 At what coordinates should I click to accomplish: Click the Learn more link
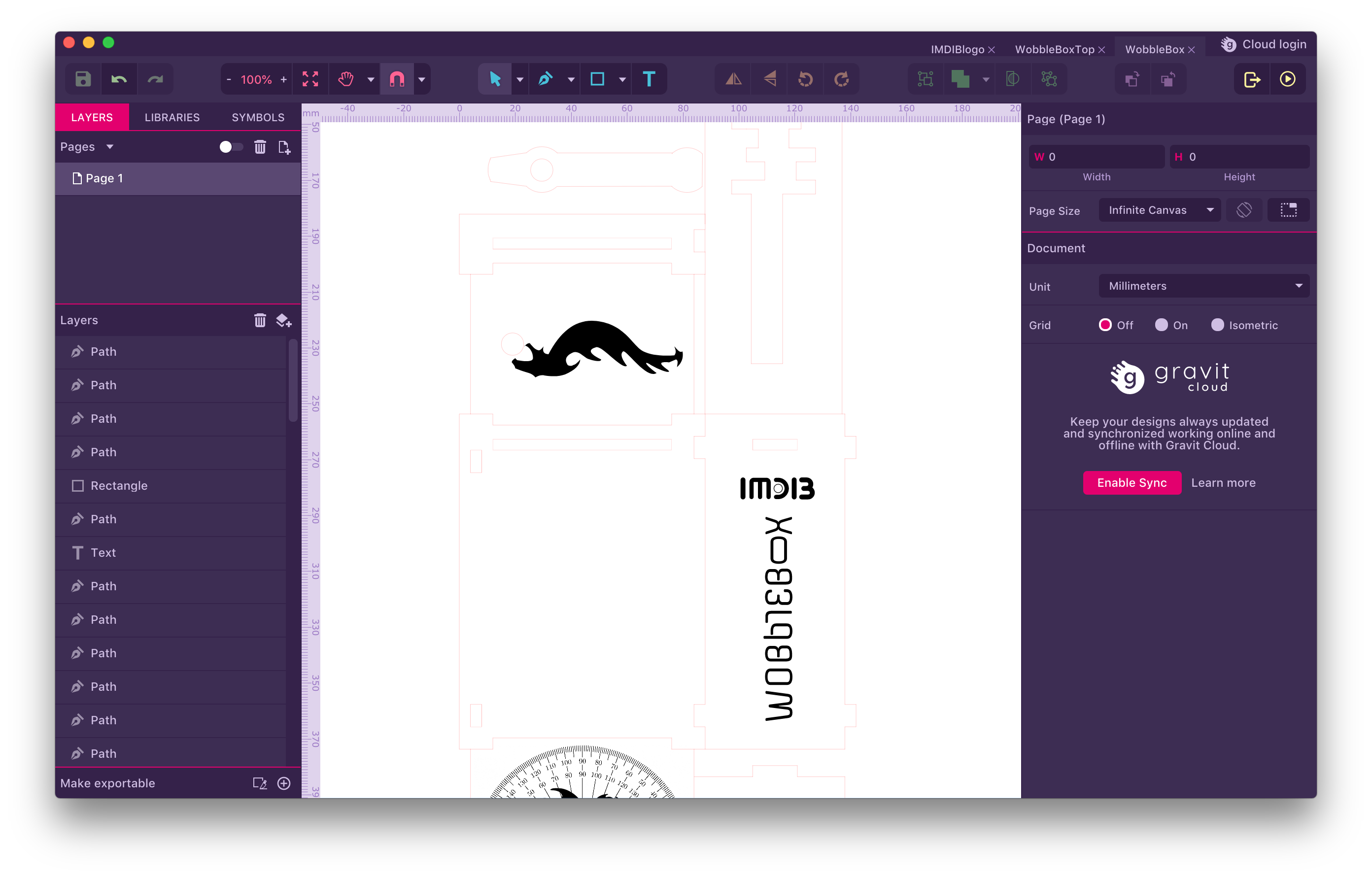pyautogui.click(x=1223, y=483)
